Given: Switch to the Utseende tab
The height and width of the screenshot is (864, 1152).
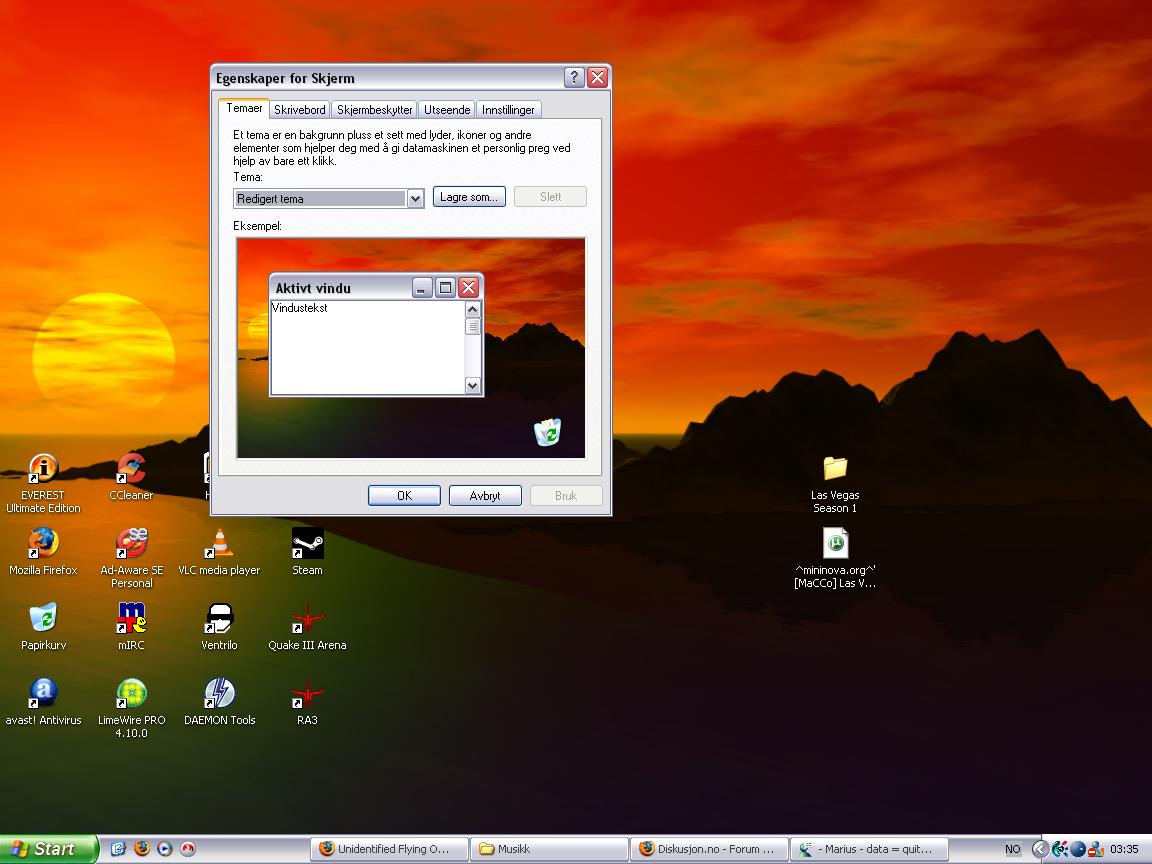Looking at the screenshot, I should [x=447, y=109].
